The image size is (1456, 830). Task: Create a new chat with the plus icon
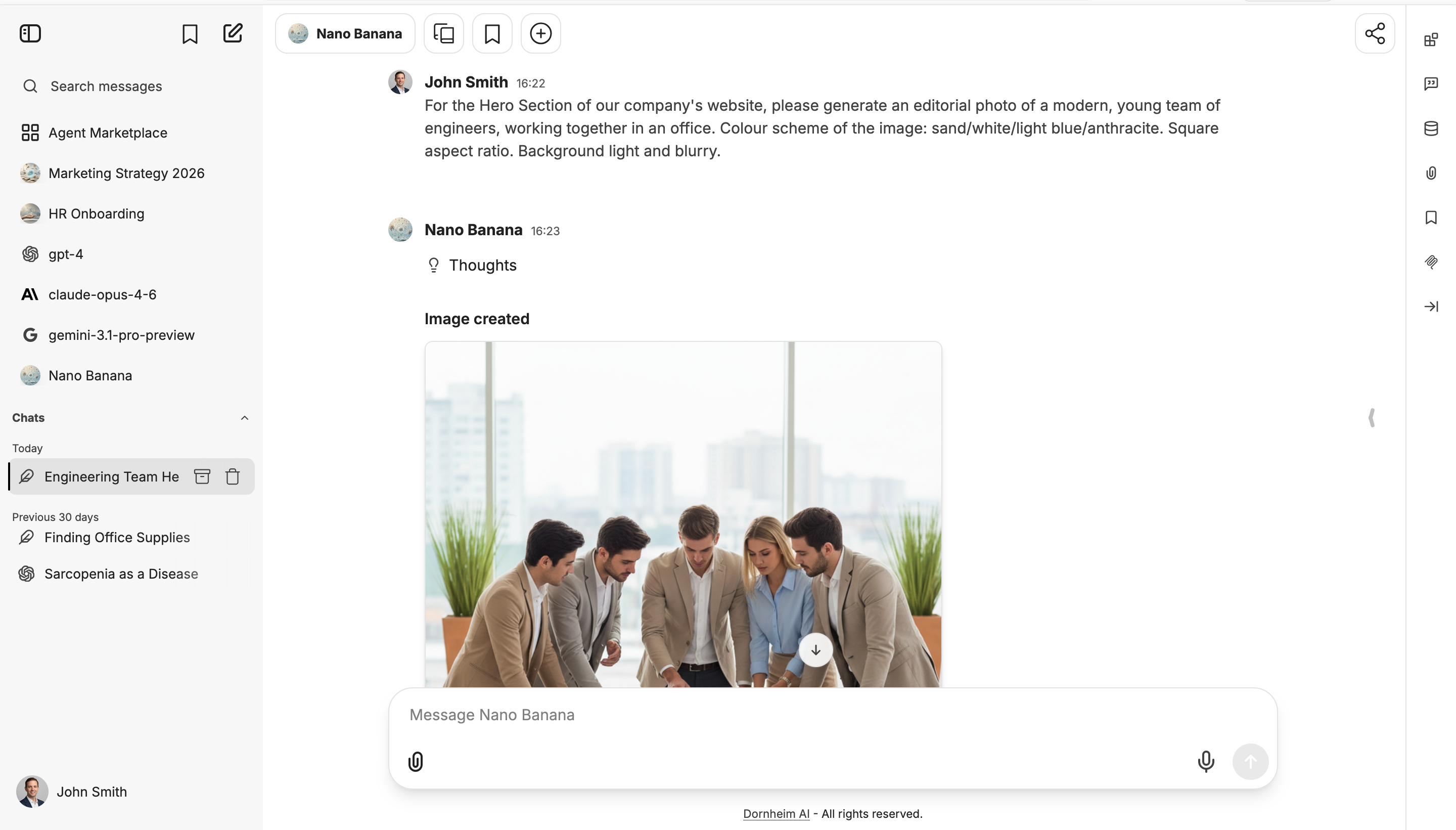539,33
